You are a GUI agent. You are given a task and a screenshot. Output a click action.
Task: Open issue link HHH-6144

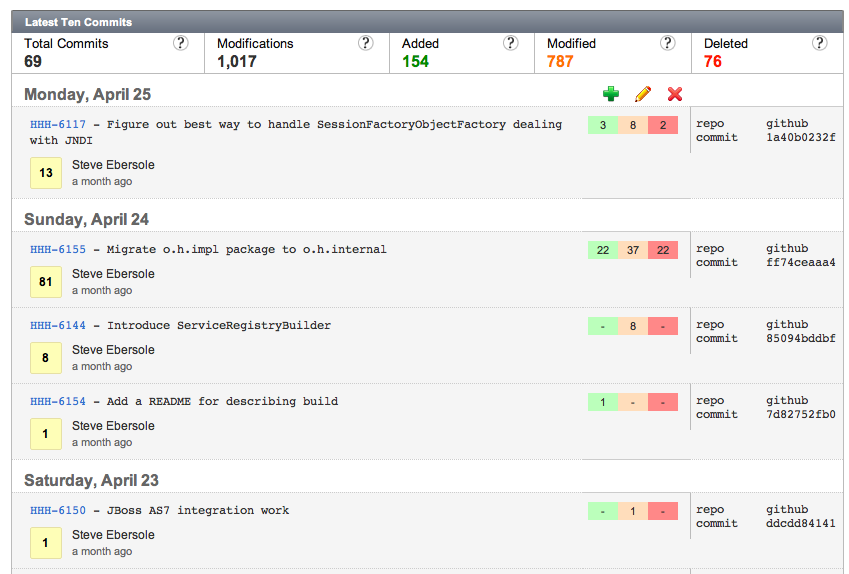(x=58, y=325)
